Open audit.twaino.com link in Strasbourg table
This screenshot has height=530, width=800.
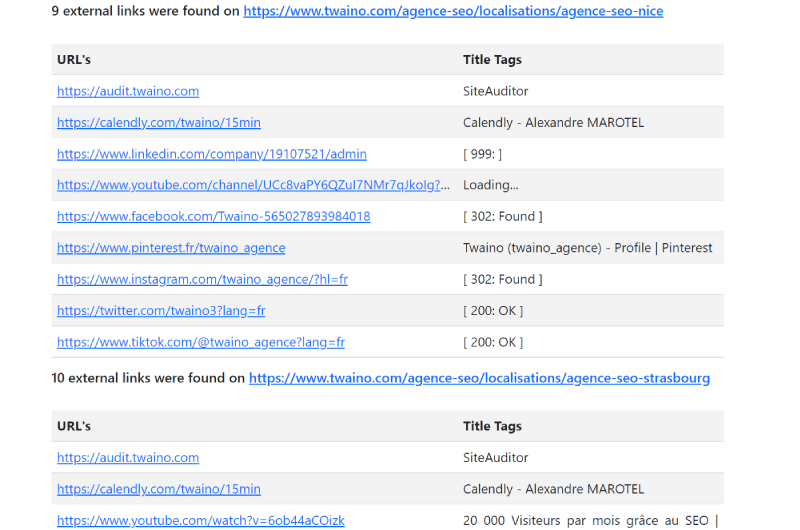point(128,458)
